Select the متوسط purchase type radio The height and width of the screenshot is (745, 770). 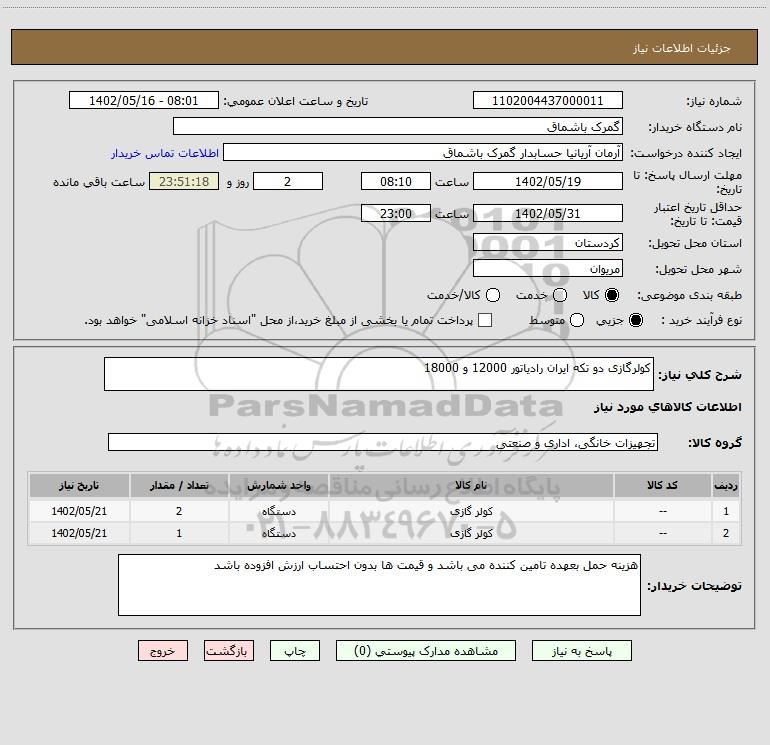click(x=577, y=320)
